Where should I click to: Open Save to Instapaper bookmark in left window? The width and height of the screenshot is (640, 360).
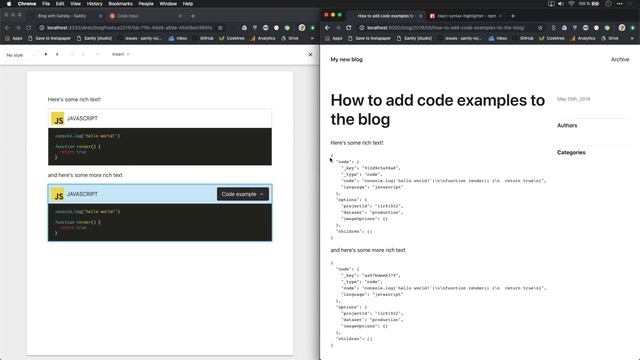click(49, 38)
